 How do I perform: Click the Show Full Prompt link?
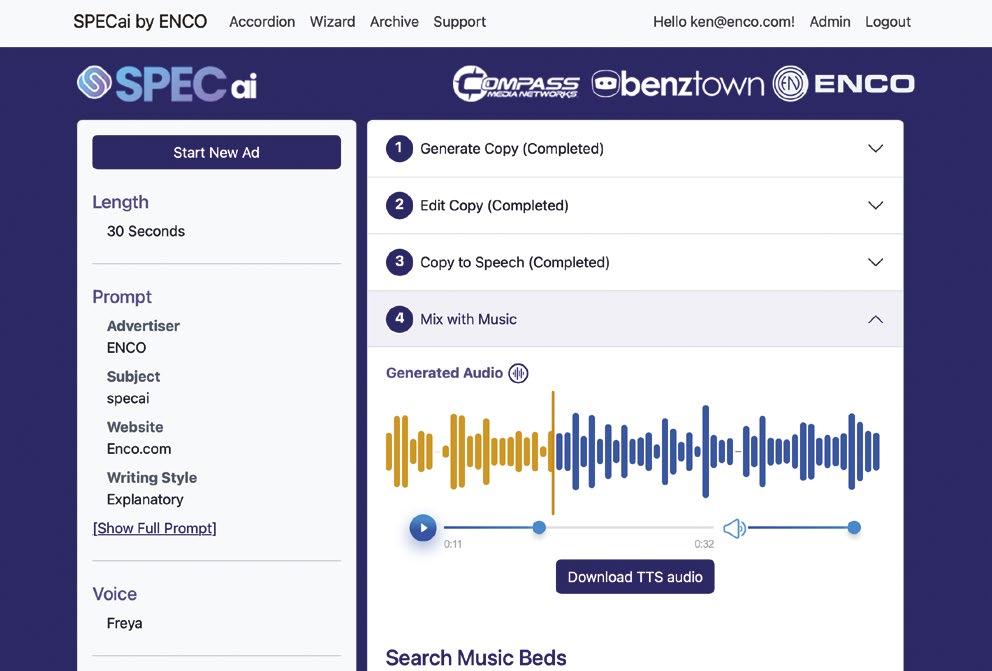point(154,528)
